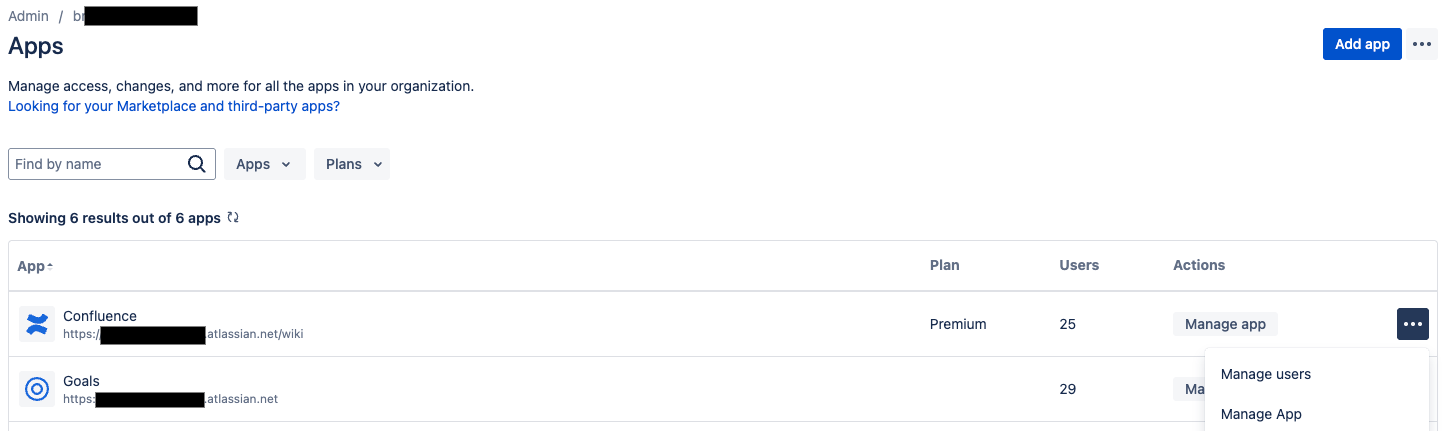The height and width of the screenshot is (431, 1449).
Task: Open the more options menu beside Add app
Action: pyautogui.click(x=1422, y=44)
